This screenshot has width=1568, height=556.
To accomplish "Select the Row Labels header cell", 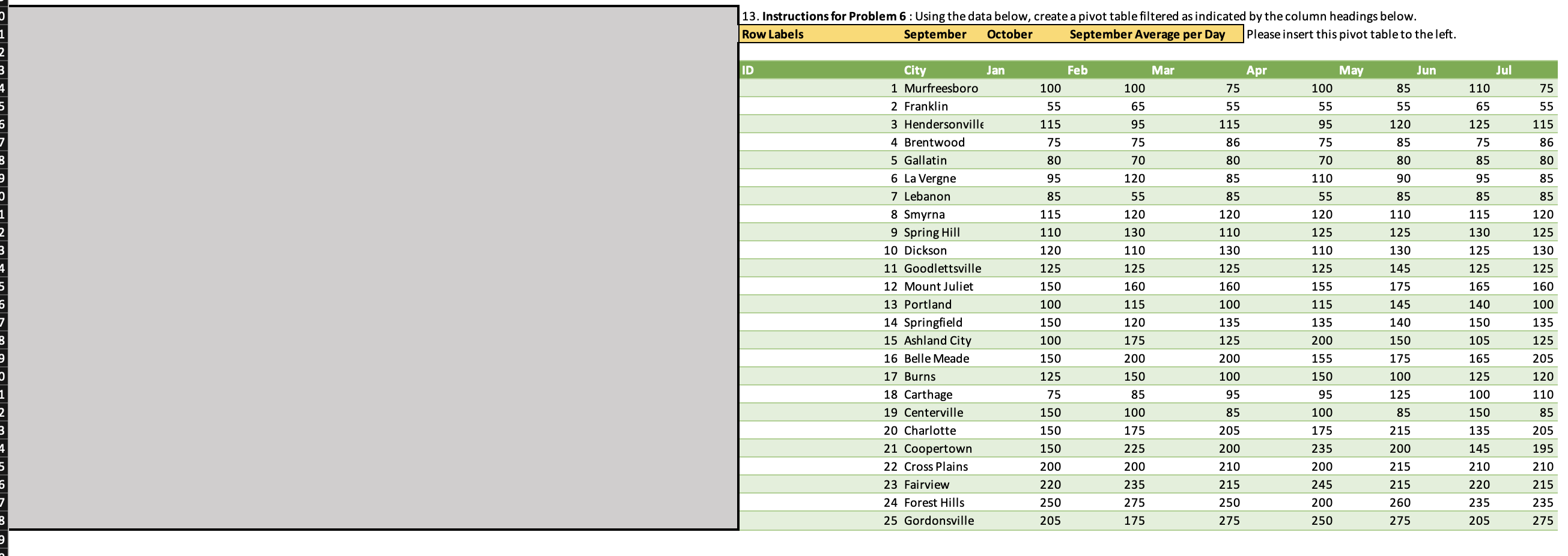I will pos(772,35).
